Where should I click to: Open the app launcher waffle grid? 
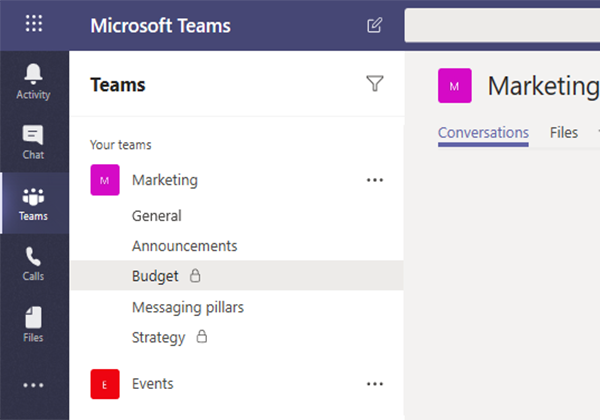(x=34, y=24)
